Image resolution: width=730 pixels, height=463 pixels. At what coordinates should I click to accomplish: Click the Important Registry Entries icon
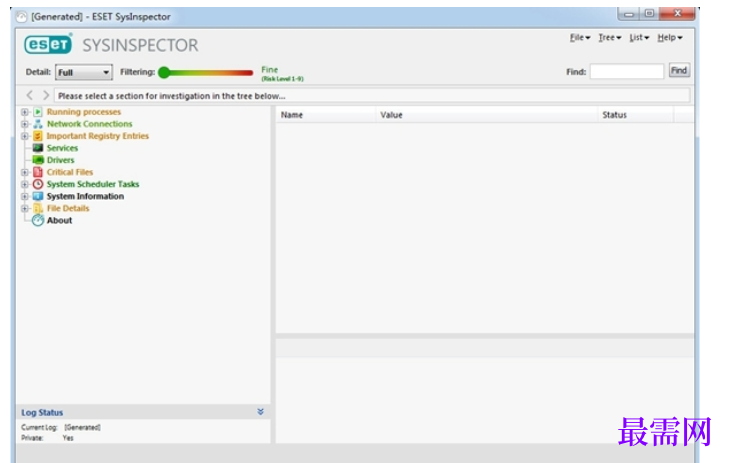38,136
